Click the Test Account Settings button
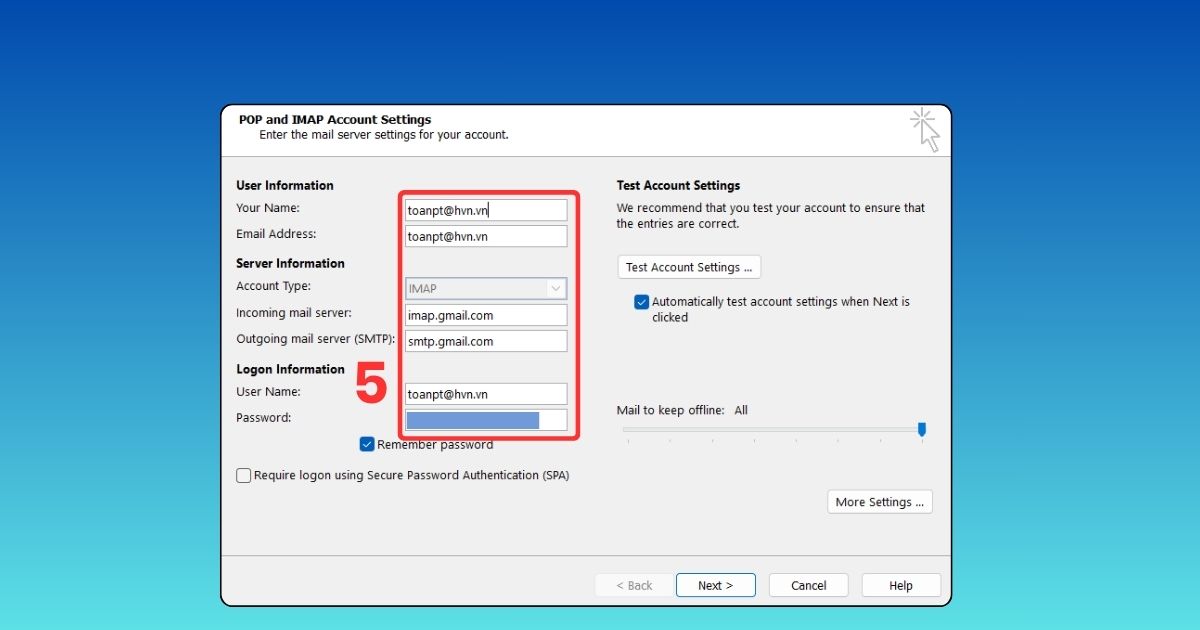The image size is (1200, 630). [688, 267]
